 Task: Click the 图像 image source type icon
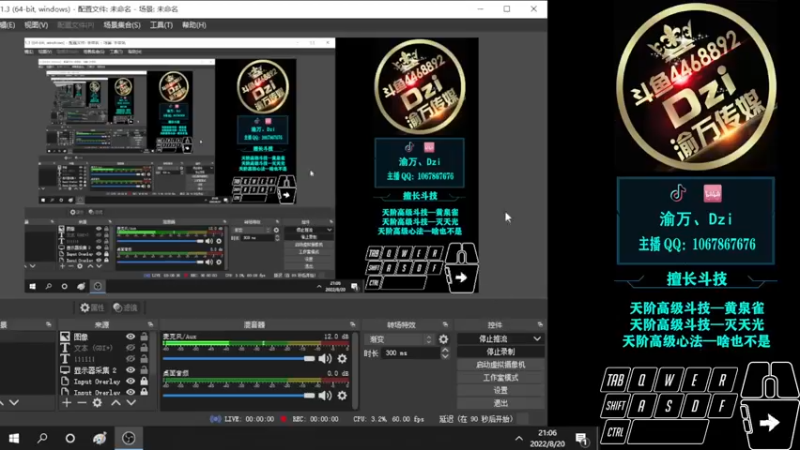click(65, 336)
